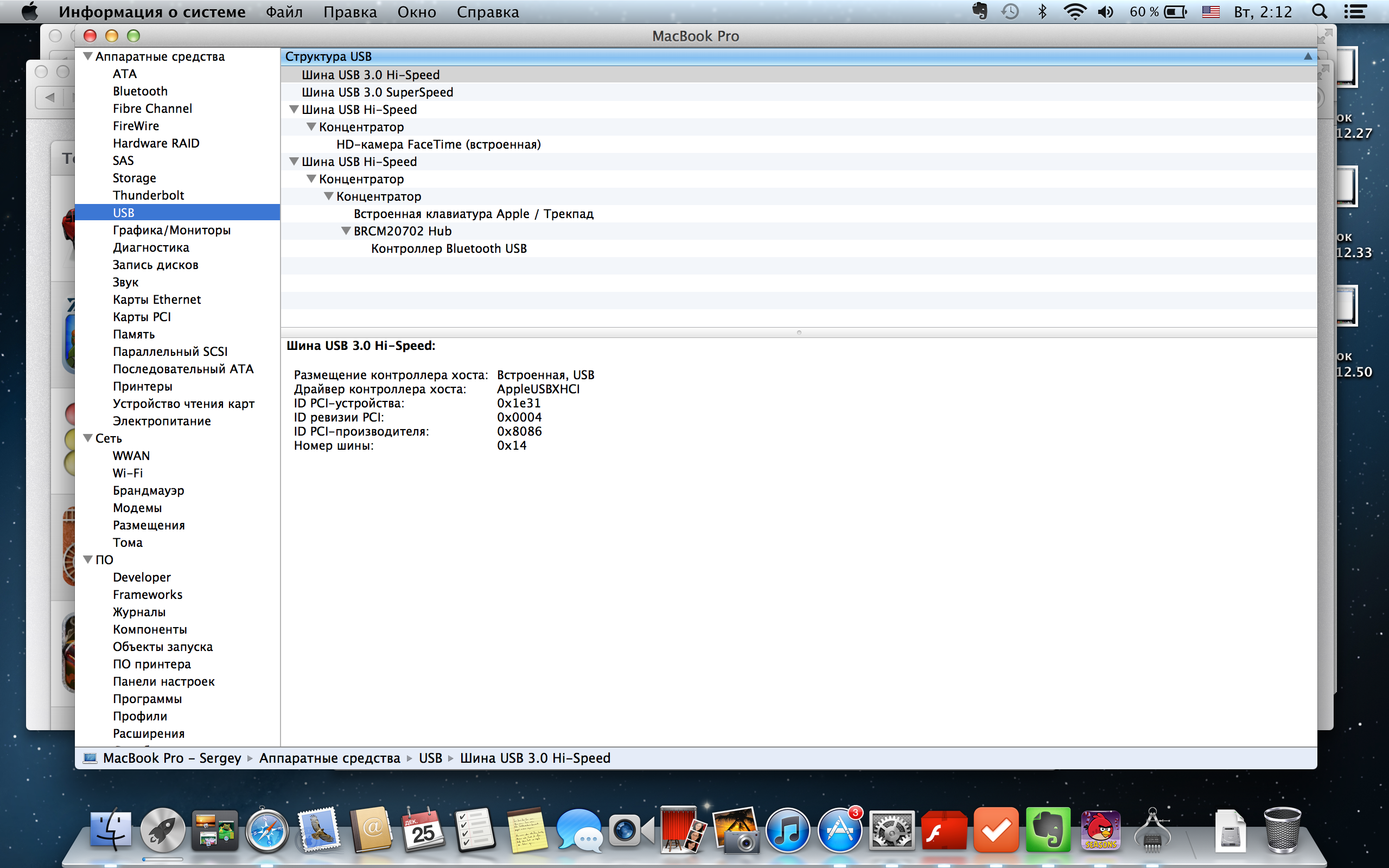The image size is (1389, 868).
Task: Open Apple menu
Action: (x=30, y=11)
